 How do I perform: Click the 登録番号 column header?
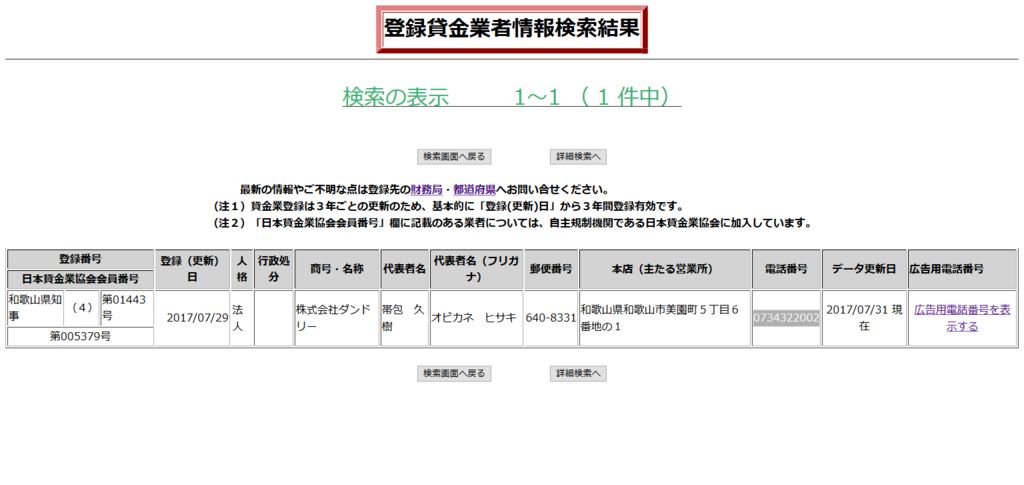coord(80,259)
